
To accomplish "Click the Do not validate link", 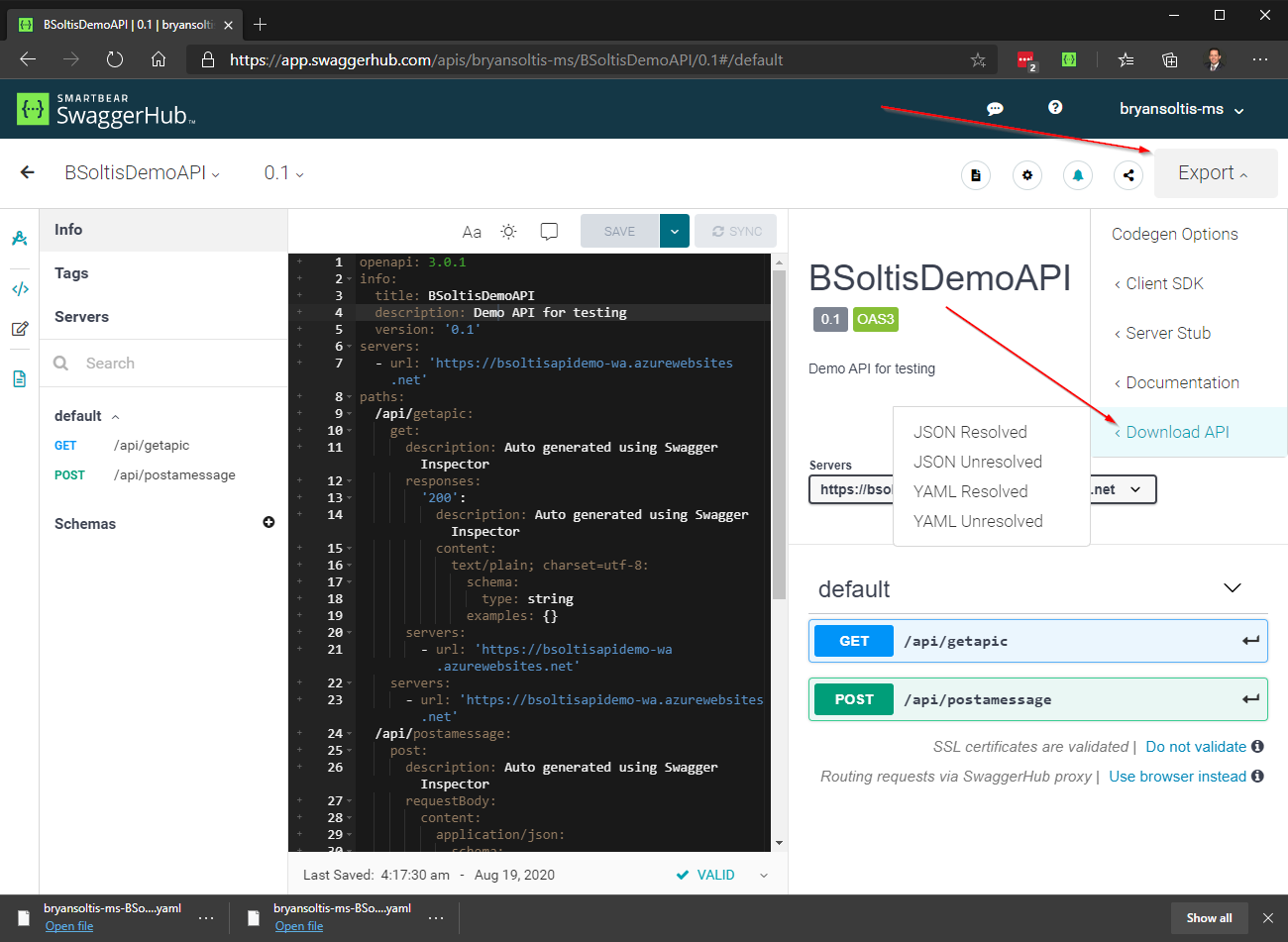I will (1196, 747).
